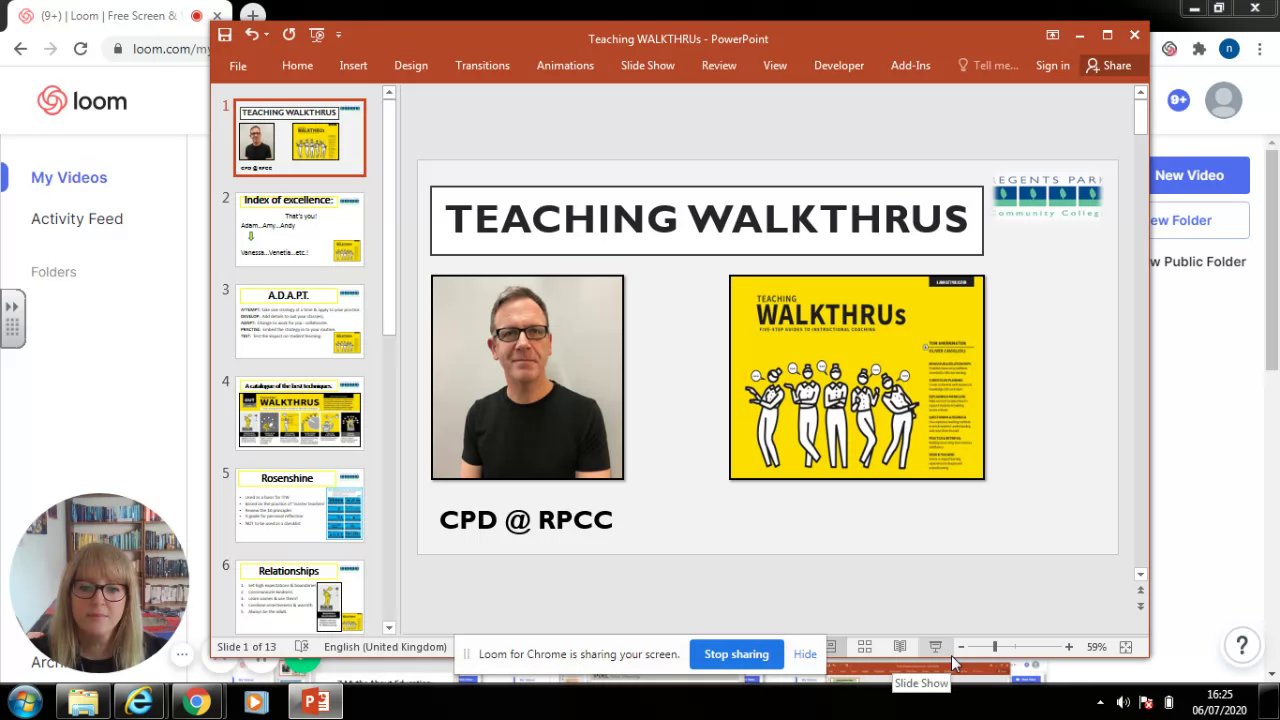Click the spell check status icon
The width and height of the screenshot is (1280, 720).
click(x=300, y=647)
